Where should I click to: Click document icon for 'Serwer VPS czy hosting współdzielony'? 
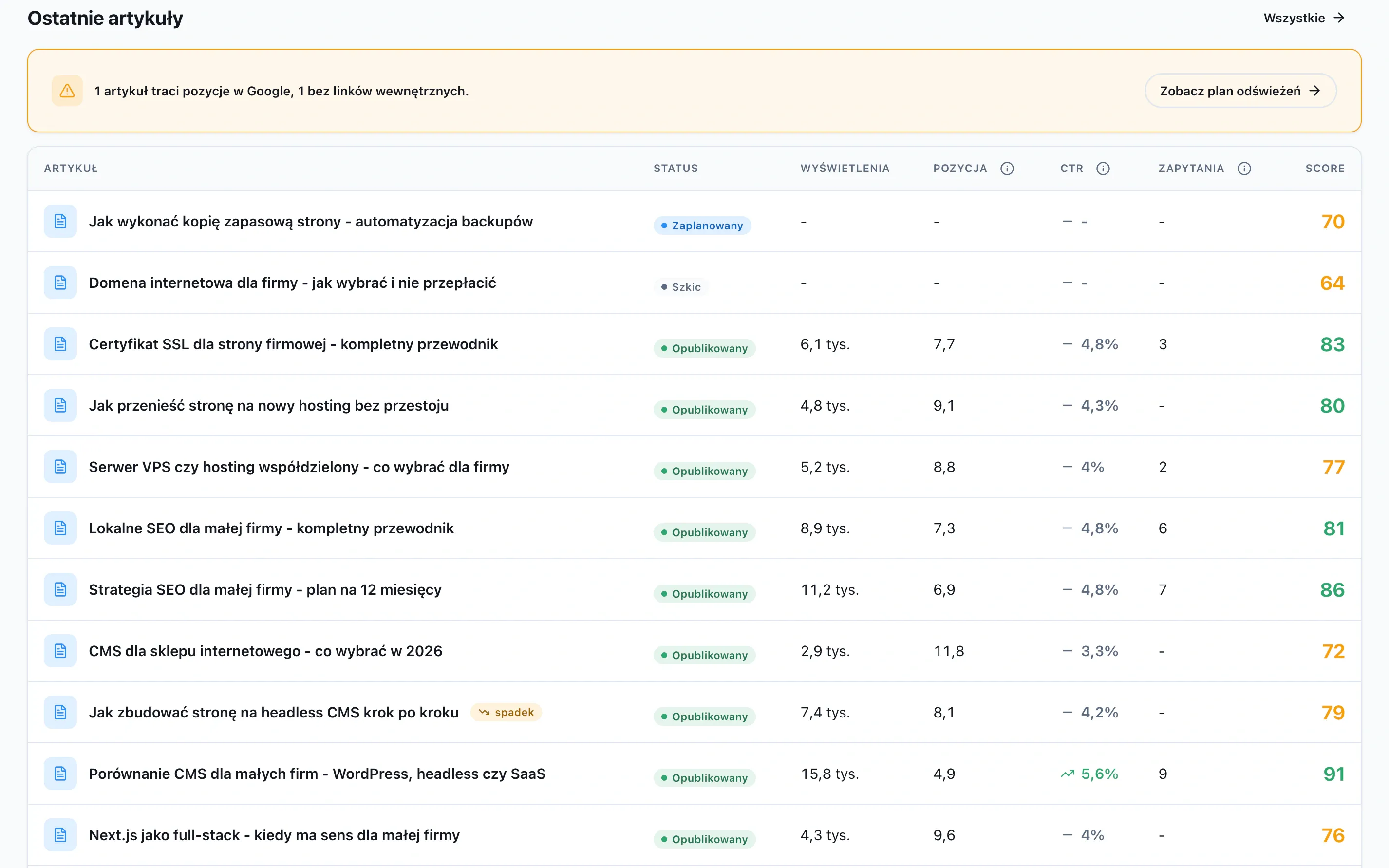click(60, 467)
